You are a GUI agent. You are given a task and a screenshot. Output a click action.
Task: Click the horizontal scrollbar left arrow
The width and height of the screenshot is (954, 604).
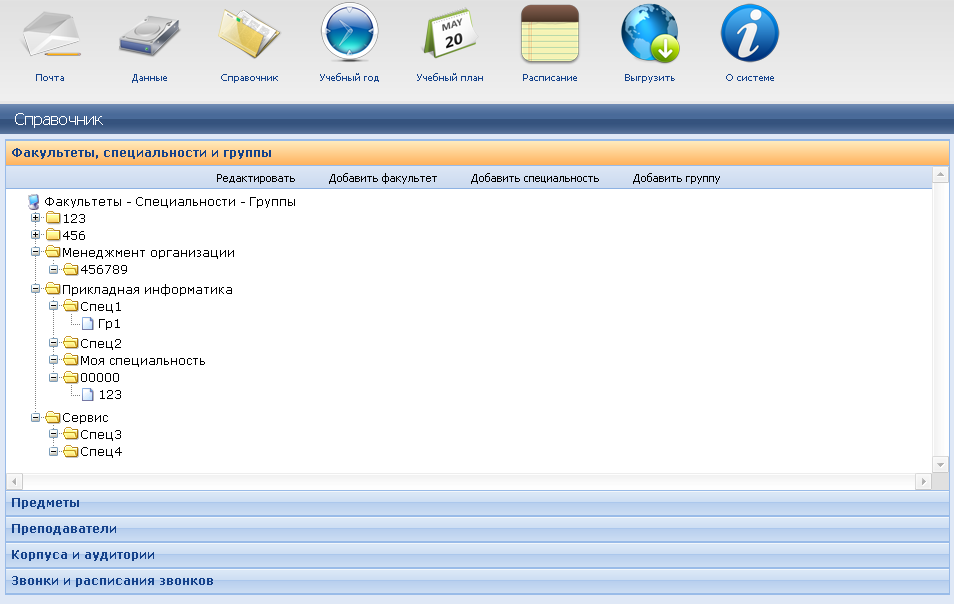pyautogui.click(x=14, y=481)
